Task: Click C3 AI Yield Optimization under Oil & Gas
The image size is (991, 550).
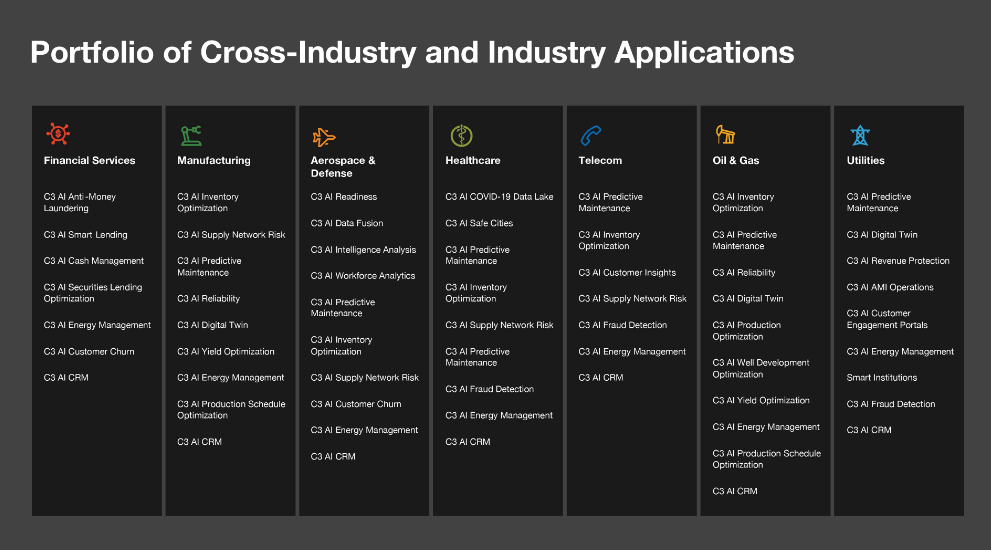Action: (761, 400)
